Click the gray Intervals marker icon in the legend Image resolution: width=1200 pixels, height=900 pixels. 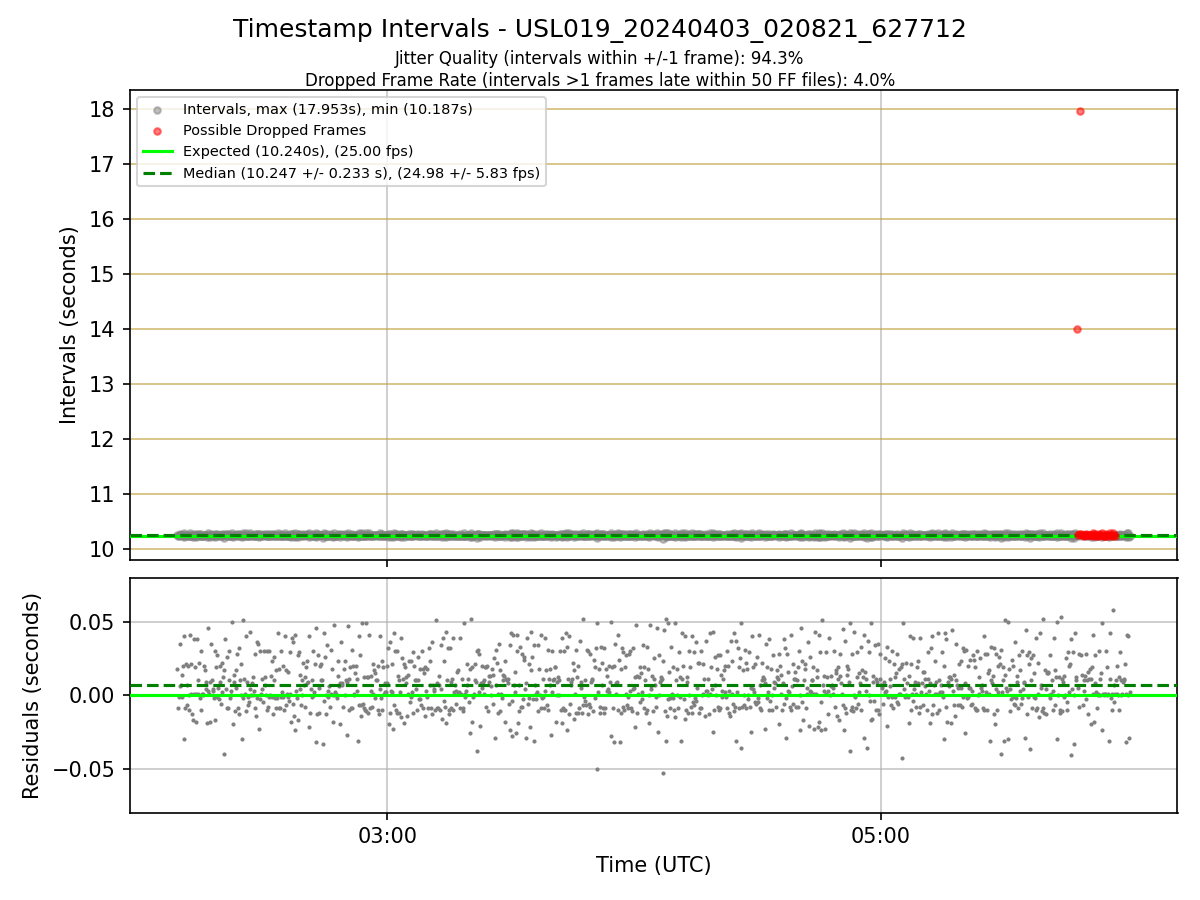(157, 110)
